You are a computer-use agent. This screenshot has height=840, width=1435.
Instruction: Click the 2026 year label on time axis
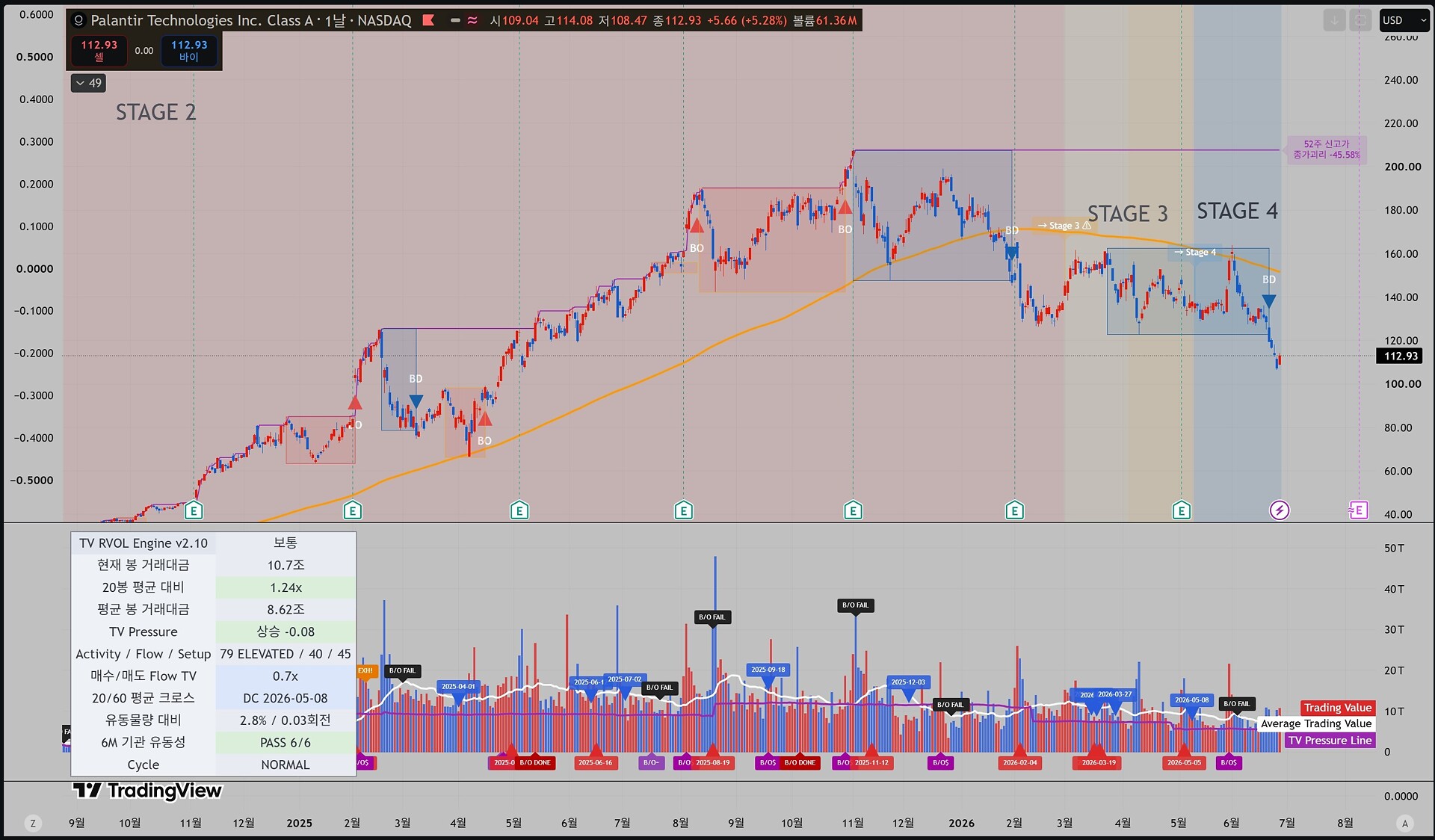961,823
